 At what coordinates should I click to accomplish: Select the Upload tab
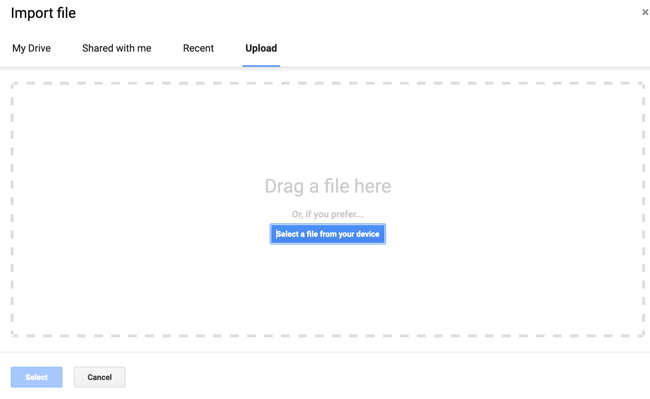point(261,48)
